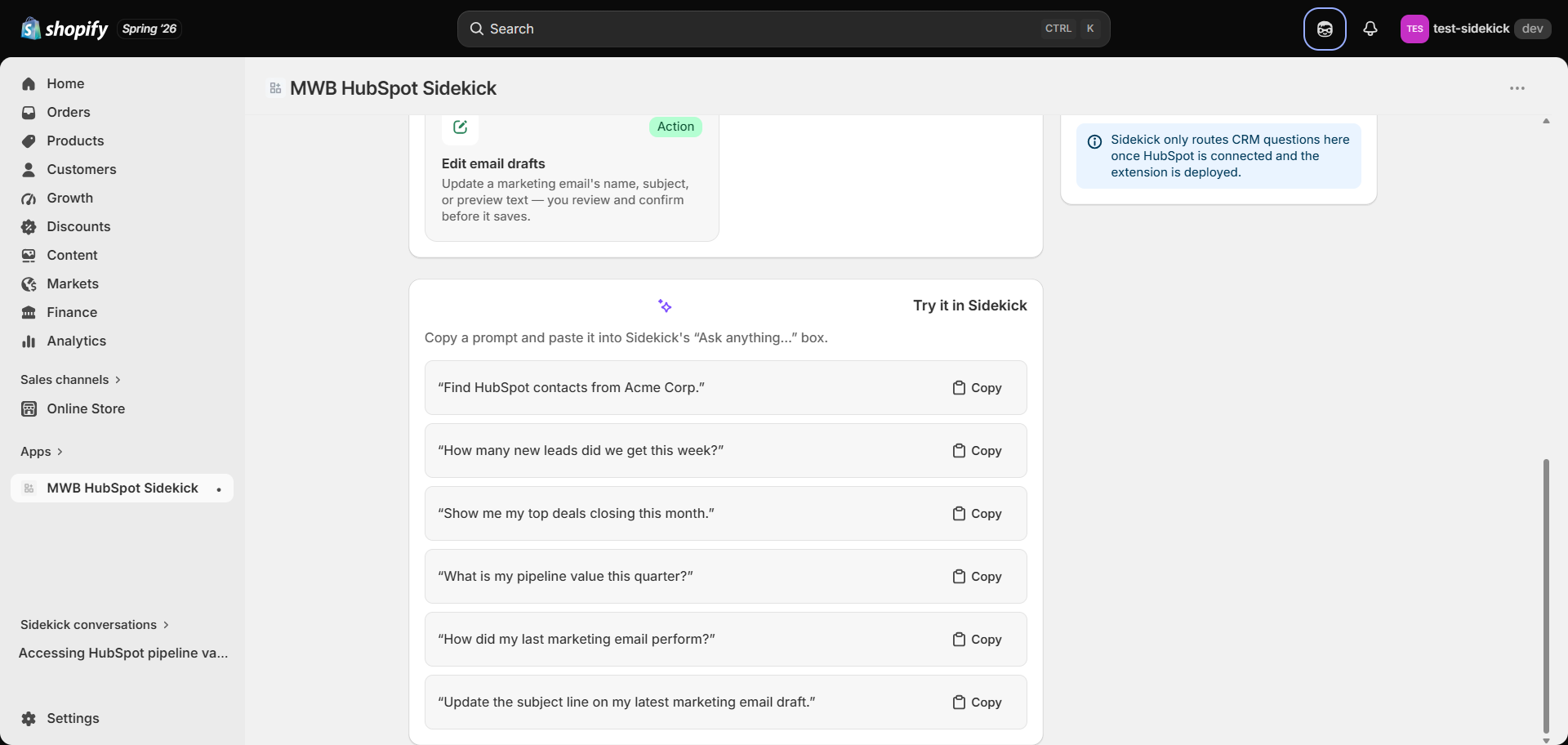Open Online Store channel
Viewport: 1568px width, 745px height.
[x=122, y=408]
